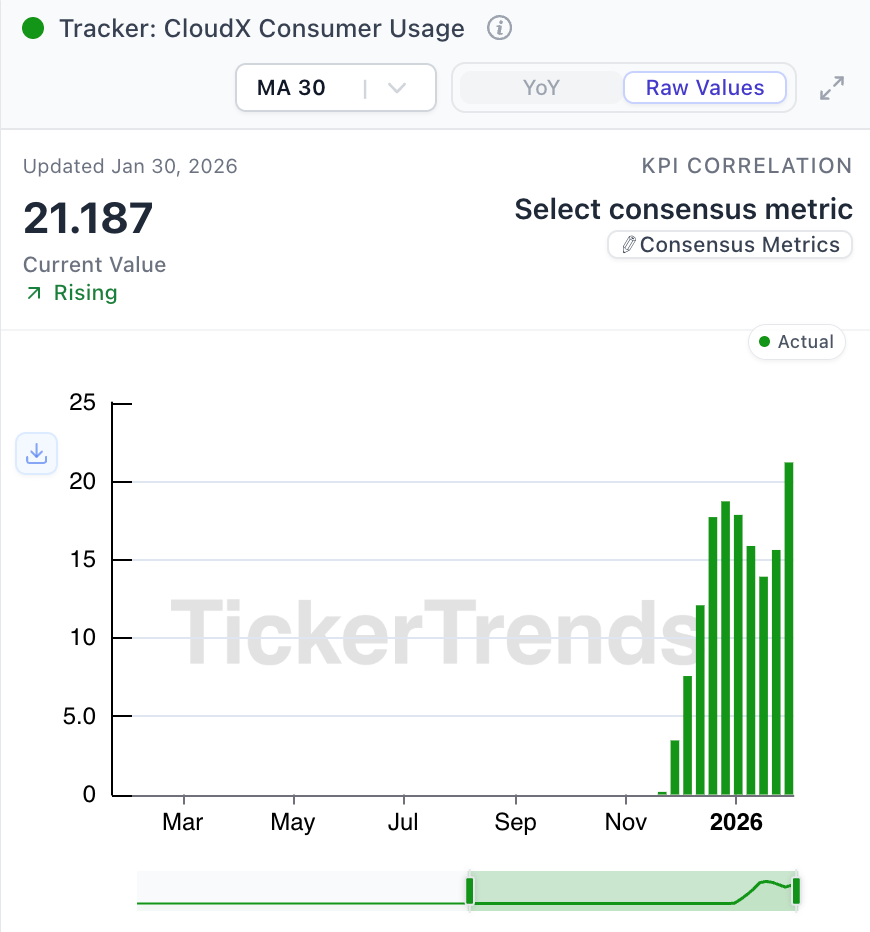Screen dimensions: 870x932
Task: Click the bar reaching about 12
Action: click(700, 700)
